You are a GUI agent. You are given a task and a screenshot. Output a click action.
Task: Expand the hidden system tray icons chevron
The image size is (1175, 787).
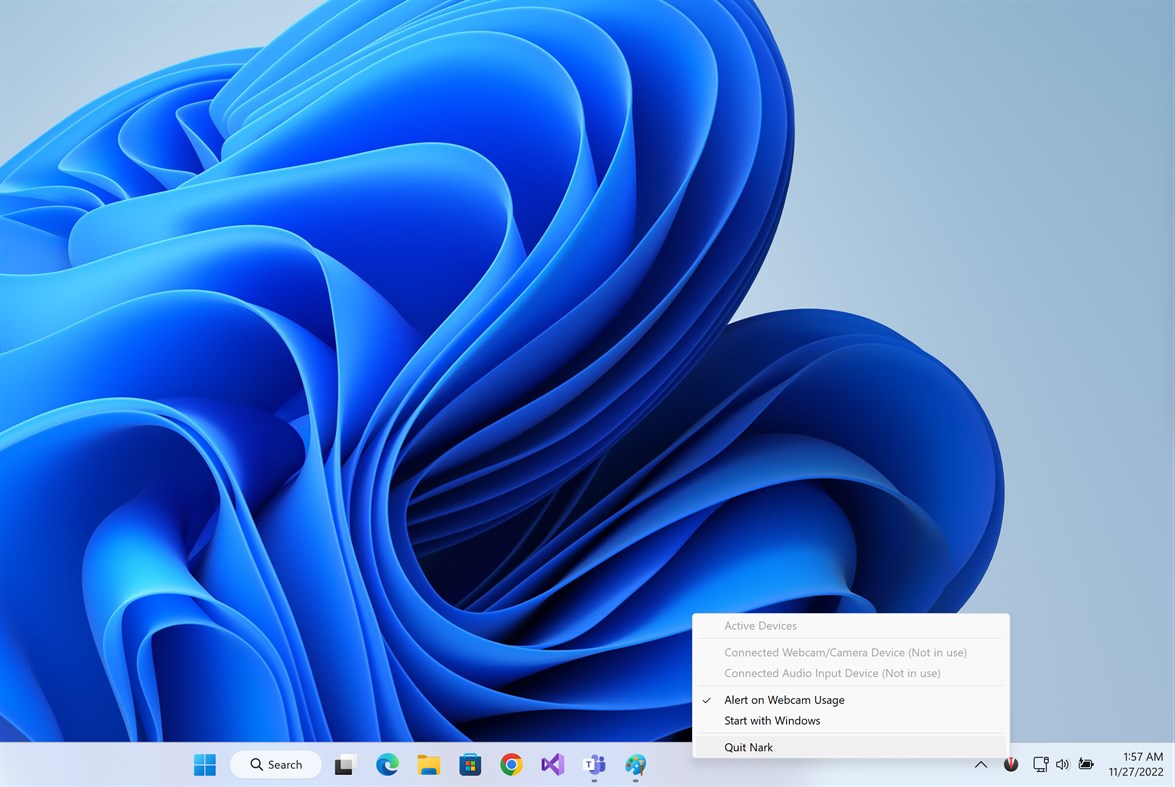[981, 765]
